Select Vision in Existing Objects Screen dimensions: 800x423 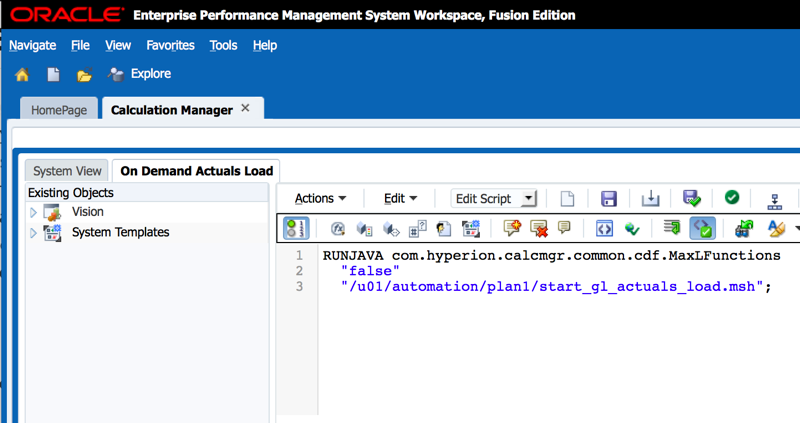(87, 212)
